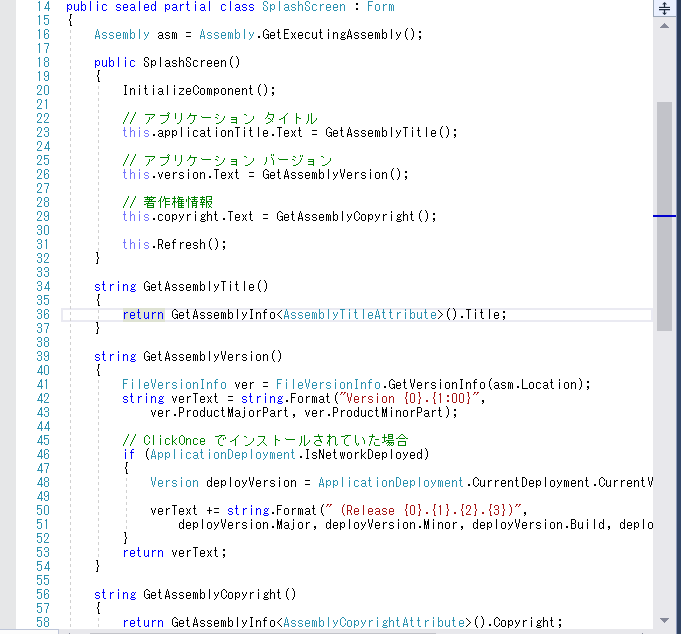Click 'deployVersion.Build' on line 51

pyautogui.click(x=539, y=525)
